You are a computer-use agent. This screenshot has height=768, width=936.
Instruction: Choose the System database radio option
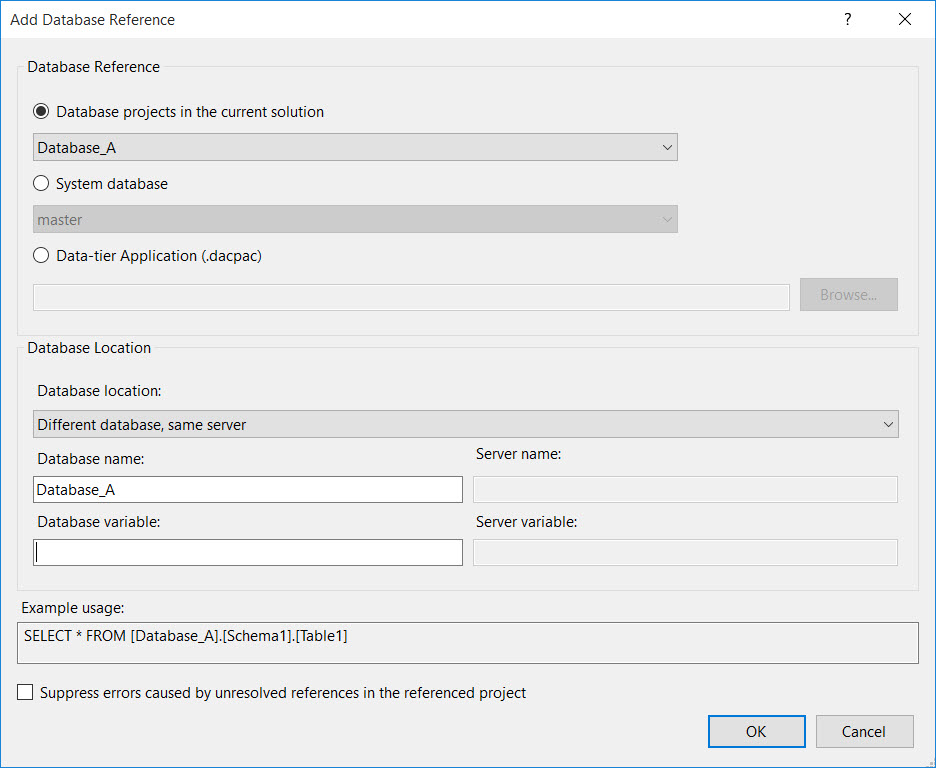coord(41,184)
